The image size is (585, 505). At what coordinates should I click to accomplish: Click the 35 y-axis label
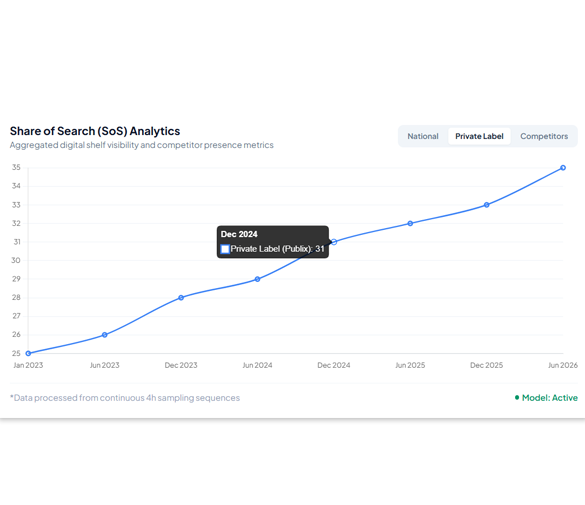[16, 167]
